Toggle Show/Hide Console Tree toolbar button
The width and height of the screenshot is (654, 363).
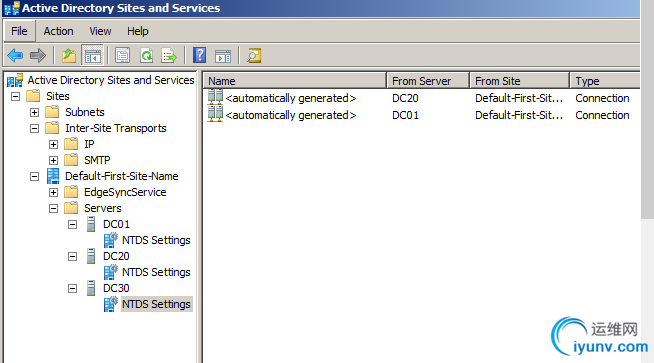(92, 55)
